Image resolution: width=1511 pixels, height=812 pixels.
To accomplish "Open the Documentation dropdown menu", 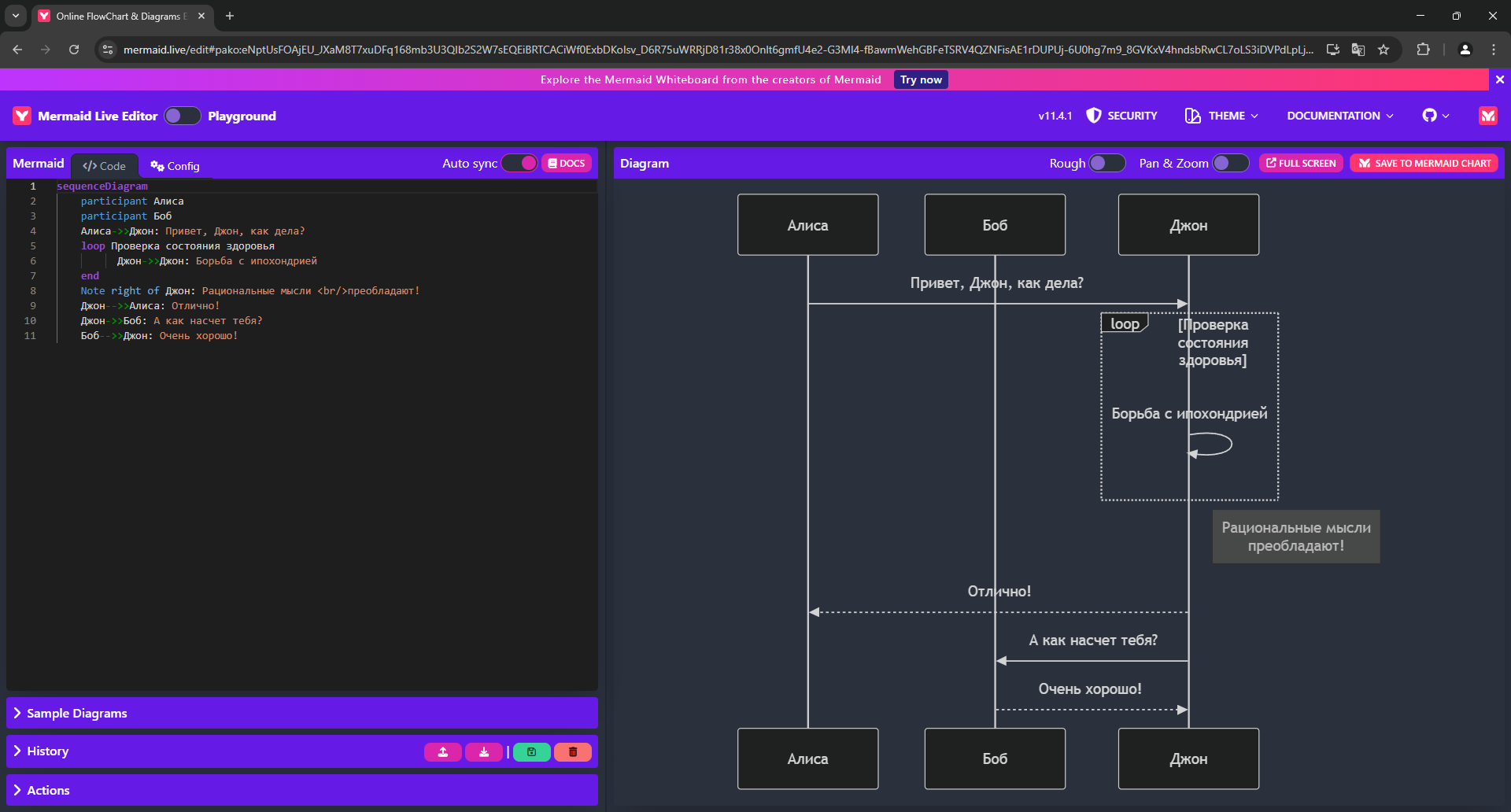I will click(x=1340, y=116).
